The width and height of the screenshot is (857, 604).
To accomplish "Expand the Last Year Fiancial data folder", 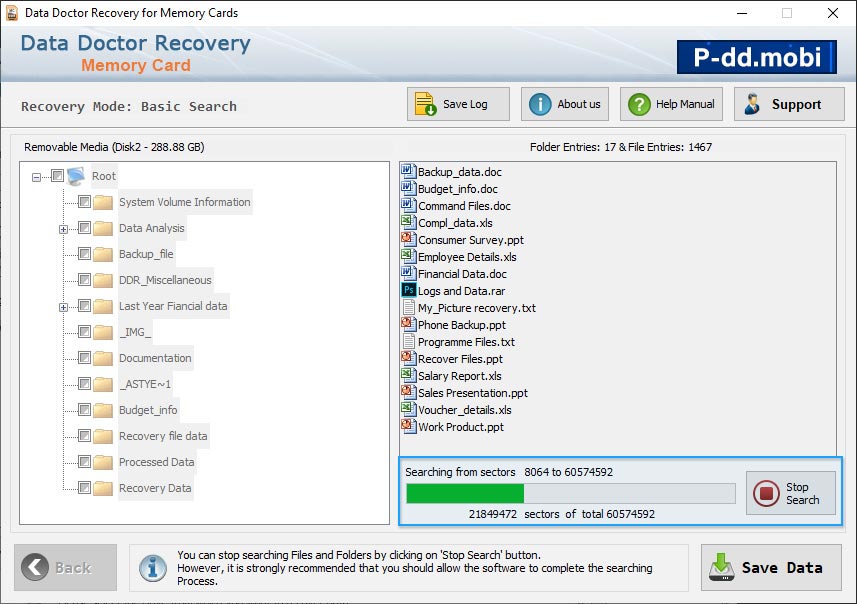I will [x=63, y=307].
